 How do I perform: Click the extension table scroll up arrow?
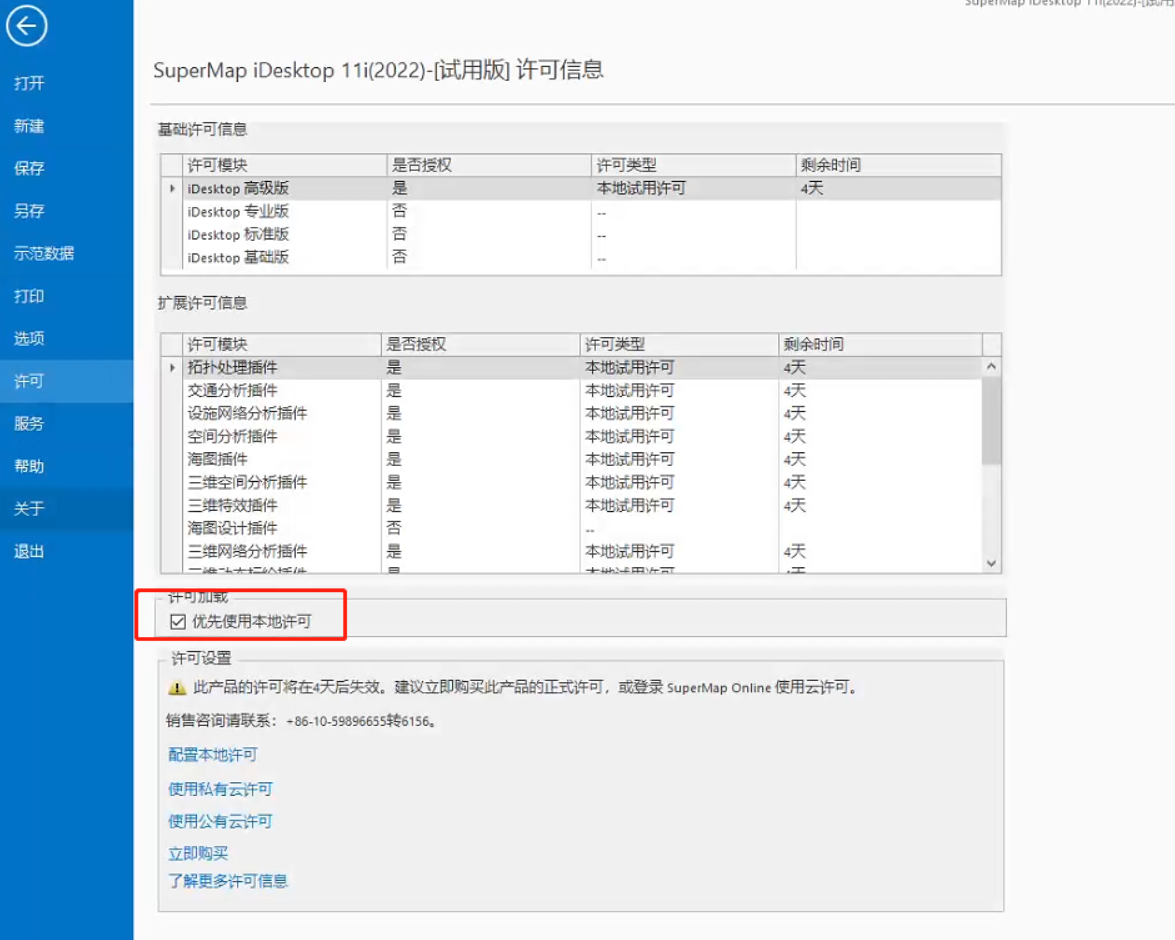(991, 367)
